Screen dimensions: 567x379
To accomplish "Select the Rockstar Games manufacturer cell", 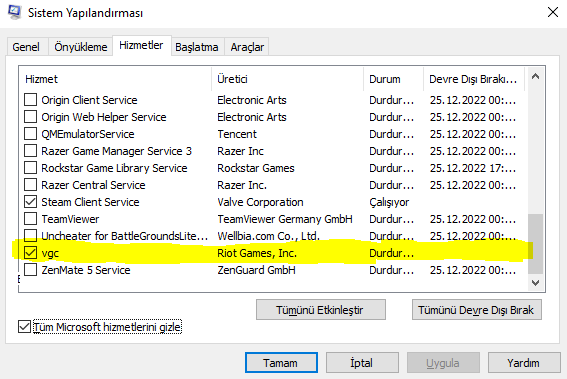I will click(256, 168).
